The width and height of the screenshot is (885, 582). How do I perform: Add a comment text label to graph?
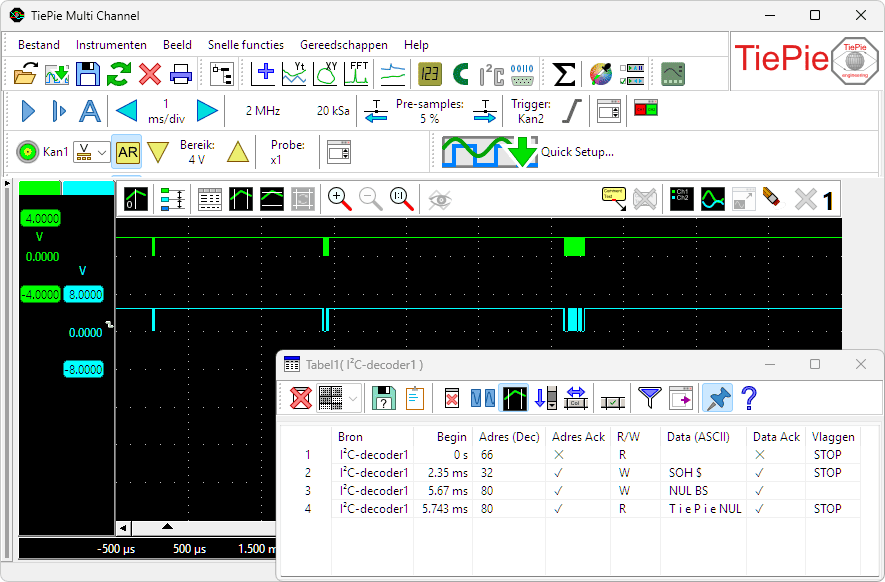(x=614, y=199)
